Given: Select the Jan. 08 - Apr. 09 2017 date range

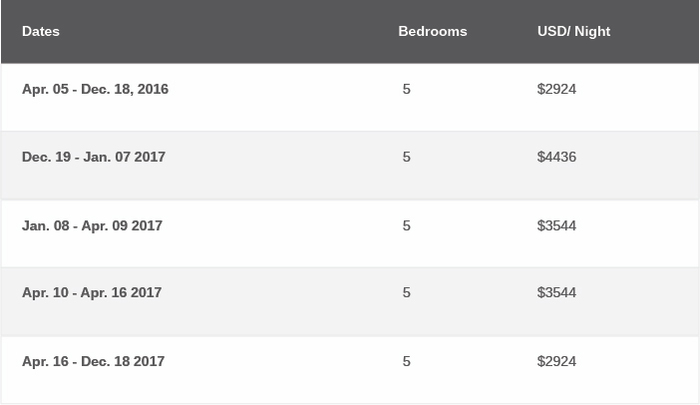Looking at the screenshot, I should [x=92, y=225].
